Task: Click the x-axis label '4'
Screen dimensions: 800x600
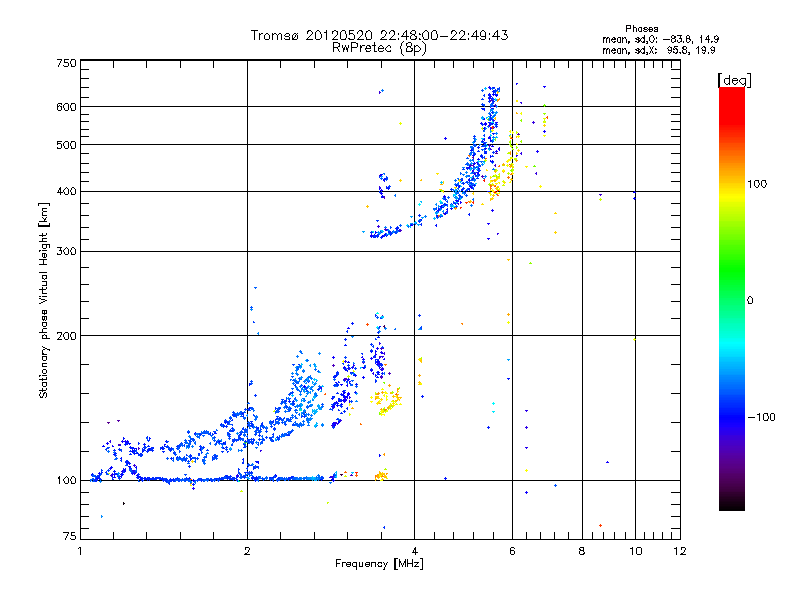Action: point(414,551)
